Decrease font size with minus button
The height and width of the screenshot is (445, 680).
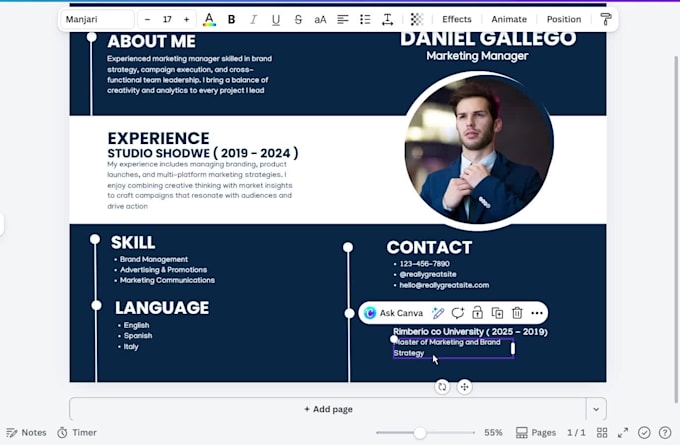147,20
